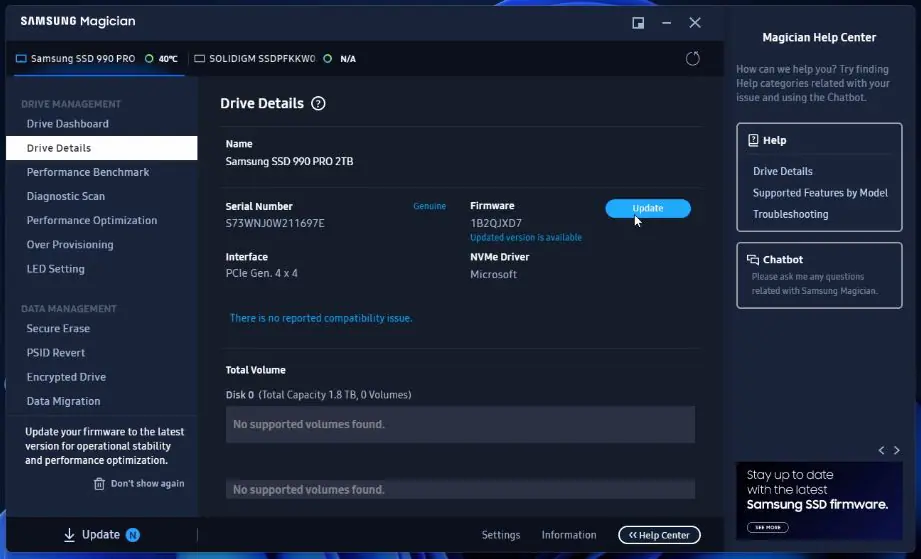Click the trash icon beside Don't show again
Image resolution: width=921 pixels, height=559 pixels.
click(x=99, y=484)
